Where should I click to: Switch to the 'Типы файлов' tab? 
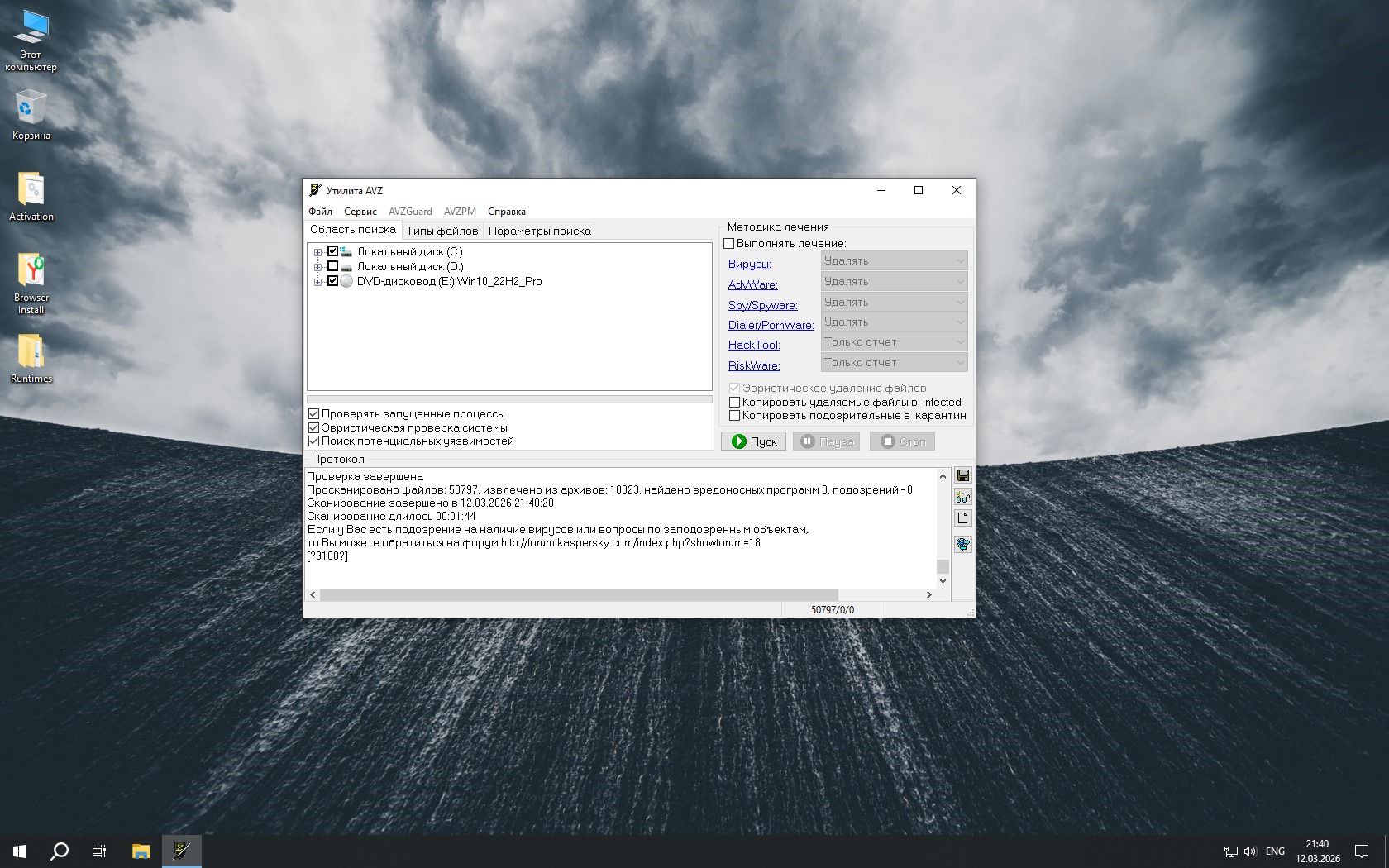[x=442, y=231]
